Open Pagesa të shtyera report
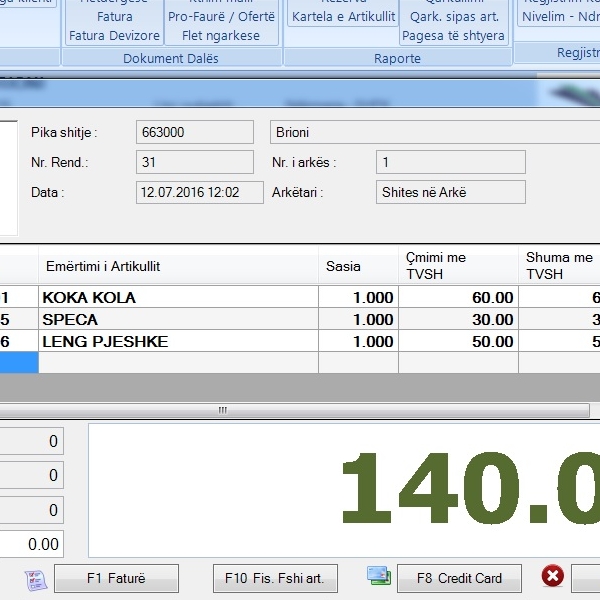 click(454, 36)
